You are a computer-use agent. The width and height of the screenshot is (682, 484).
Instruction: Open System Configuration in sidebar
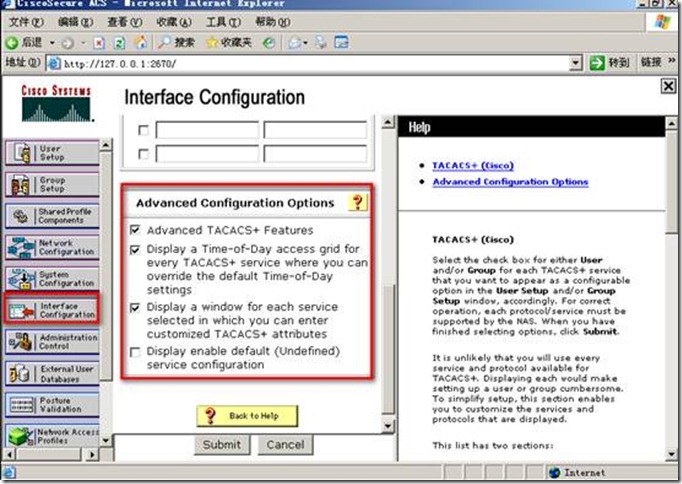click(52, 279)
